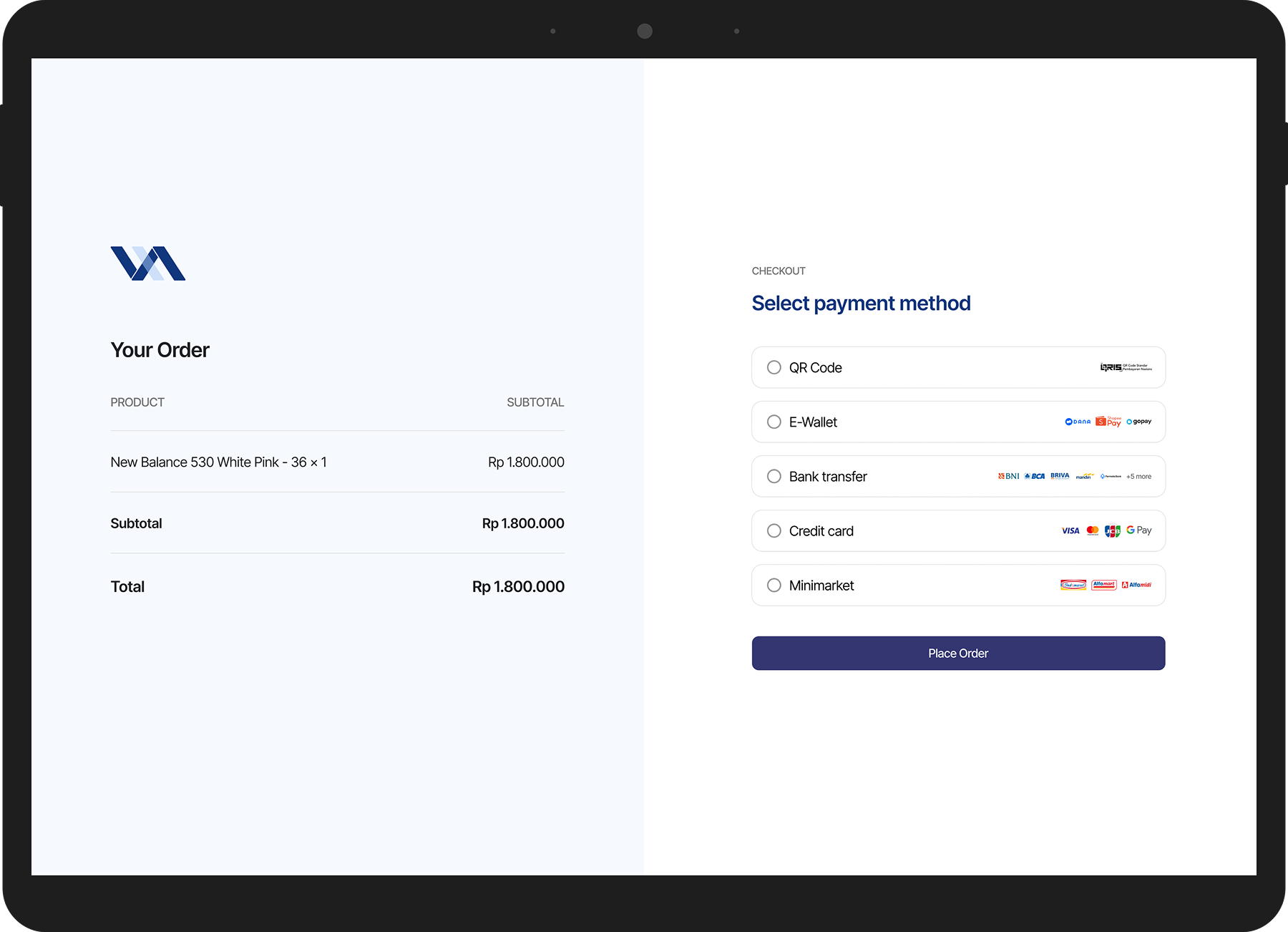The width and height of the screenshot is (1288, 932).
Task: Select the E-Wallet radio button
Action: (774, 422)
